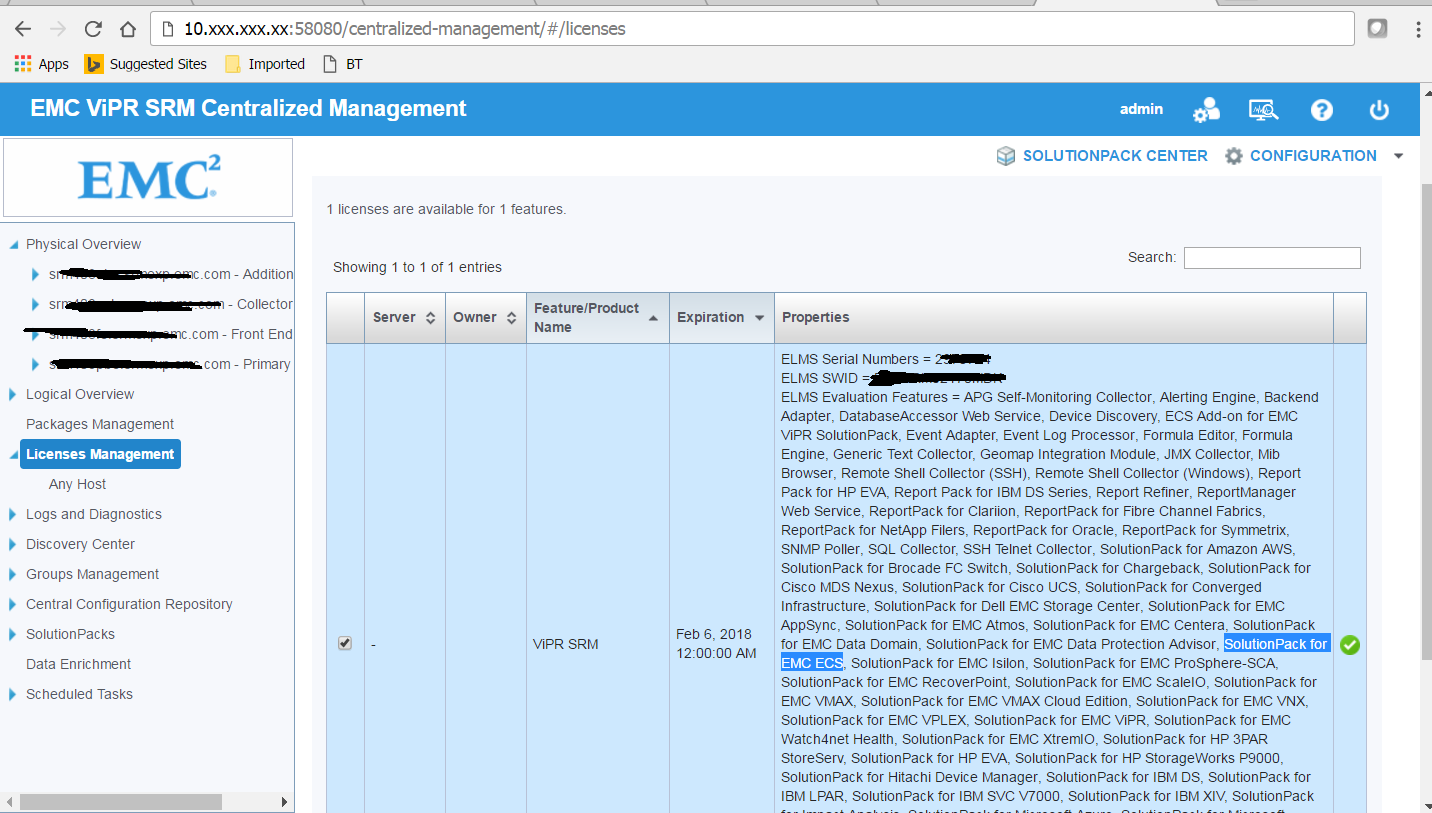This screenshot has height=813, width=1432.
Task: Click the Configuration gear icon
Action: (x=1234, y=156)
